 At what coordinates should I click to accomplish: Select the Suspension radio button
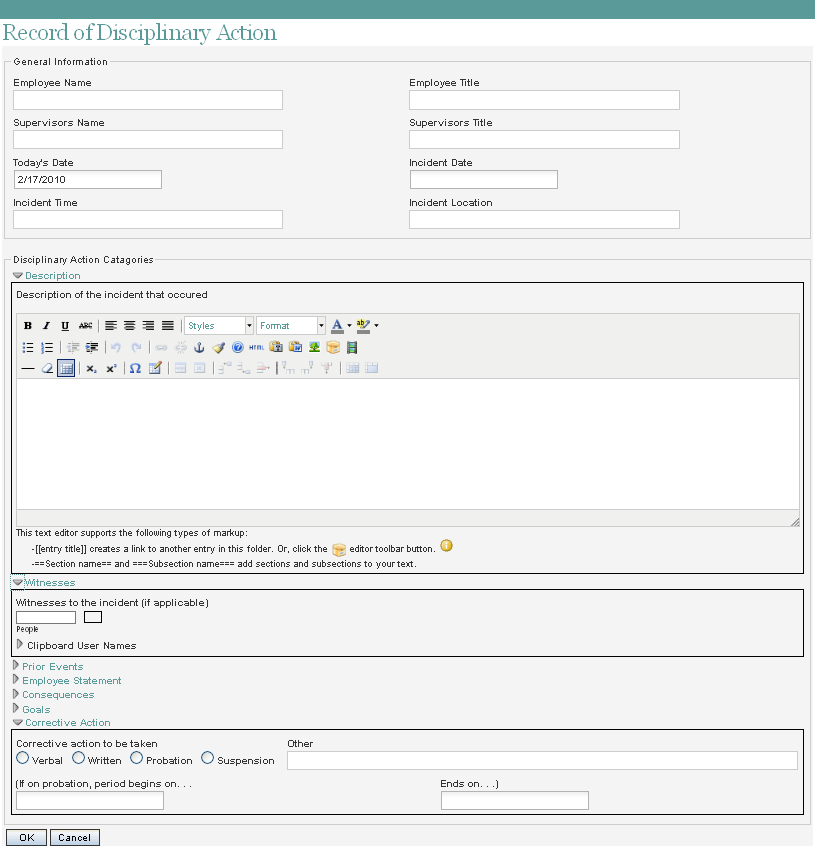point(207,758)
